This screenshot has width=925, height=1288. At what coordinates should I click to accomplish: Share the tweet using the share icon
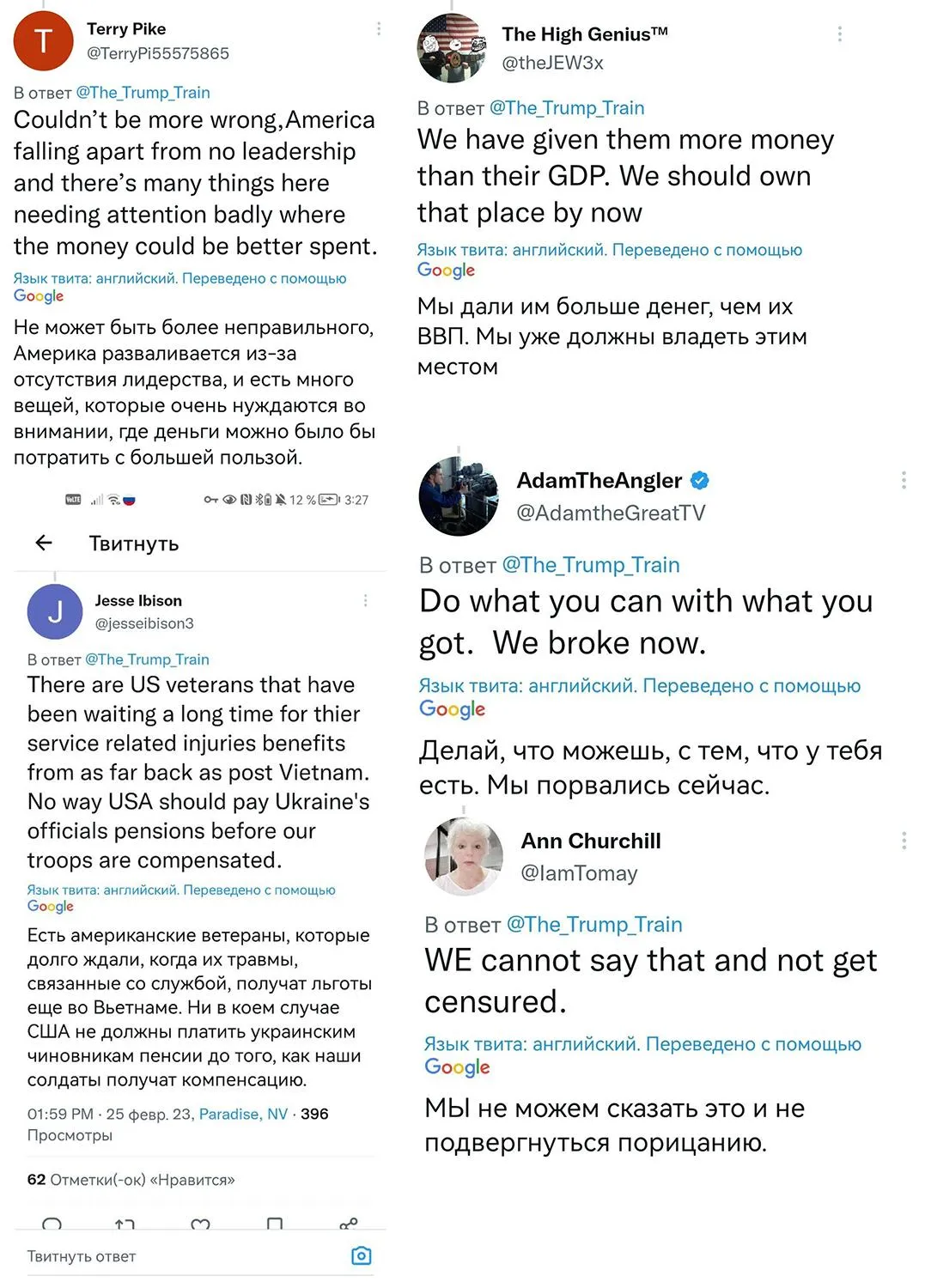pyautogui.click(x=349, y=1224)
